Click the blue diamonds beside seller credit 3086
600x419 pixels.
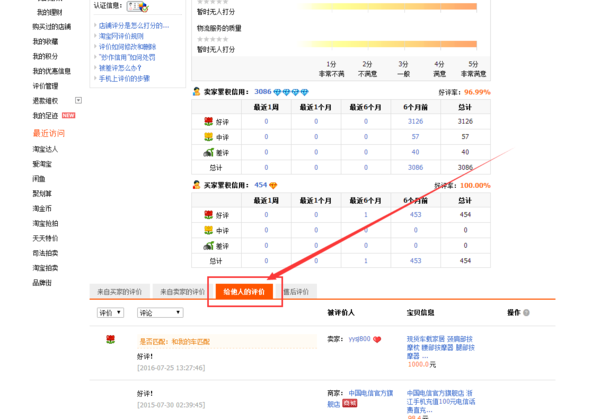[x=291, y=92]
